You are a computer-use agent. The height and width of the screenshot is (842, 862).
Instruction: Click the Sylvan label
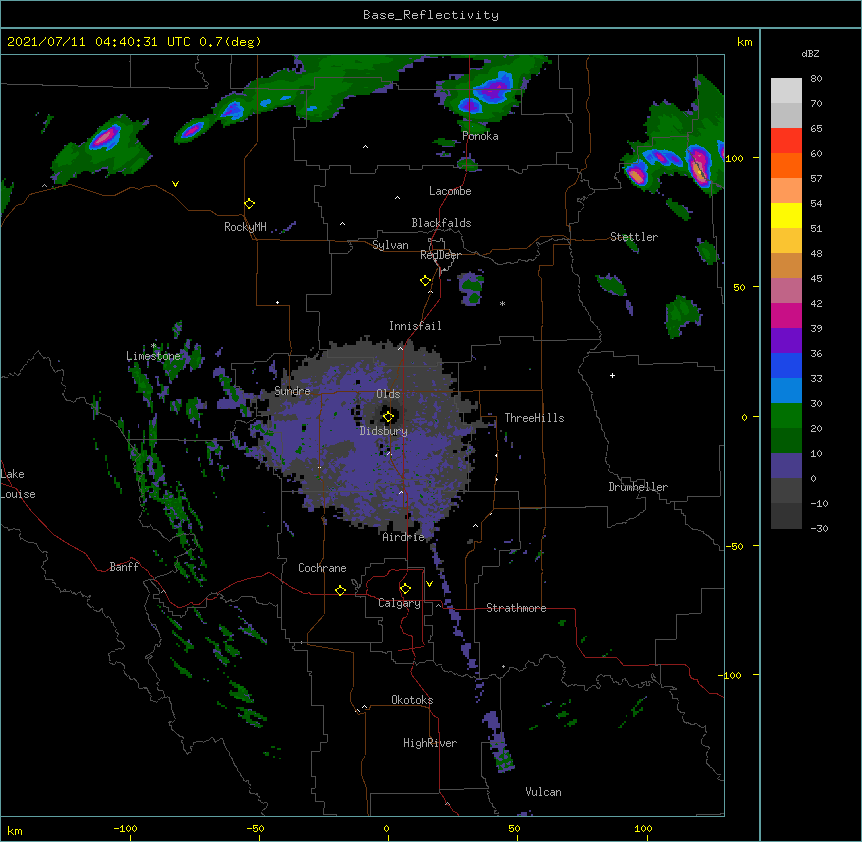[x=390, y=245]
